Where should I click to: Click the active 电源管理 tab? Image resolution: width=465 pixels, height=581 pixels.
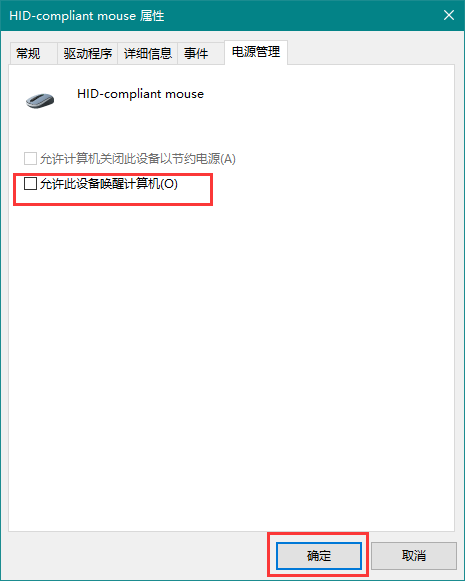256,52
